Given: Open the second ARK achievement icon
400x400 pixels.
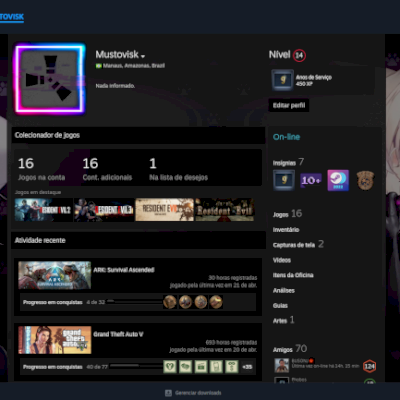Looking at the screenshot, I should point(185,302).
